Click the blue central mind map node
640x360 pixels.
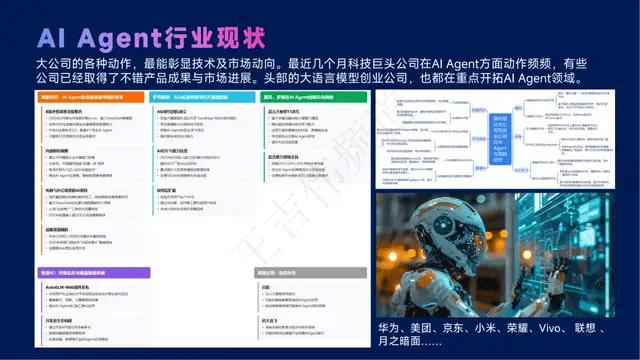coord(500,139)
